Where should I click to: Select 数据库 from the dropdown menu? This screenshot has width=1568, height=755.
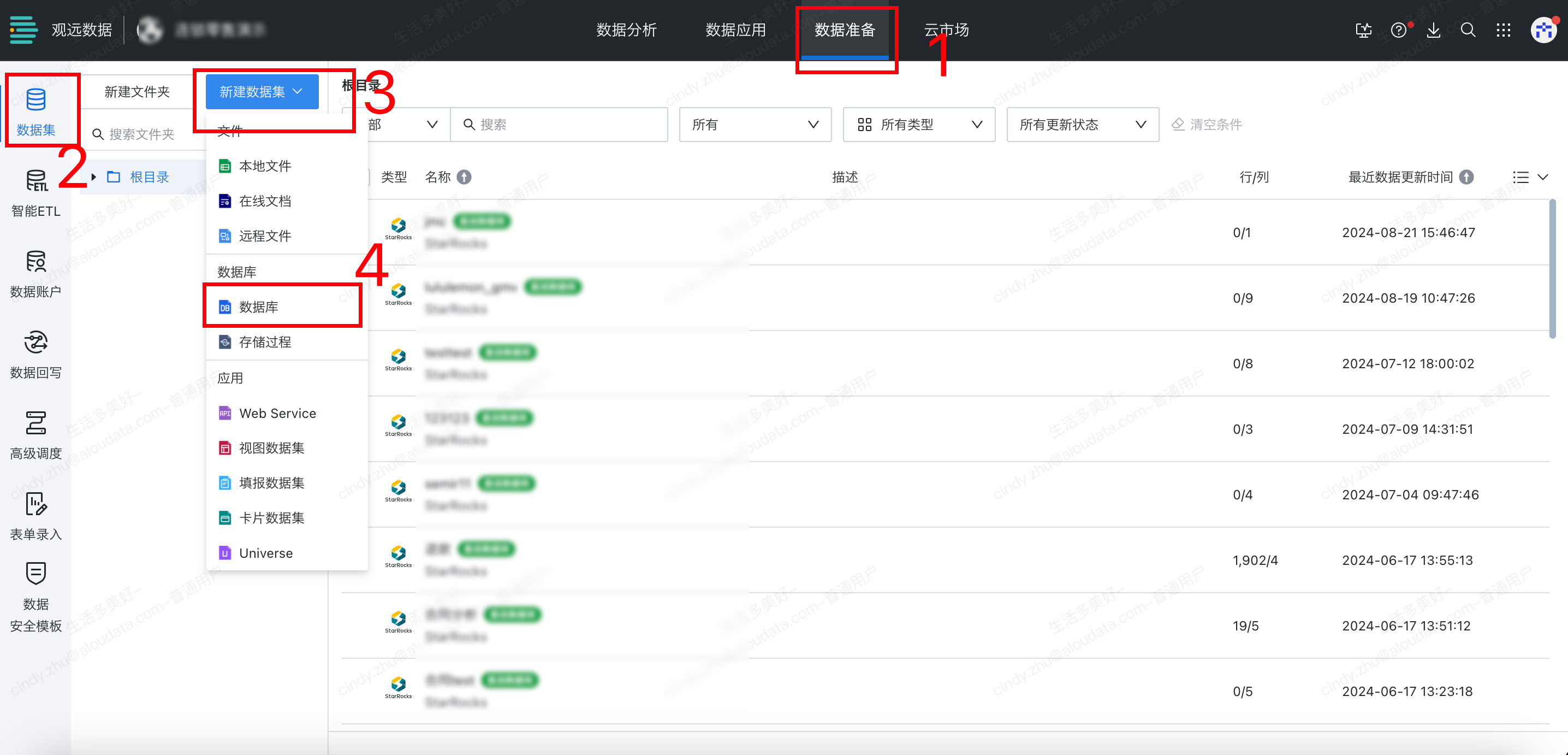coord(258,307)
